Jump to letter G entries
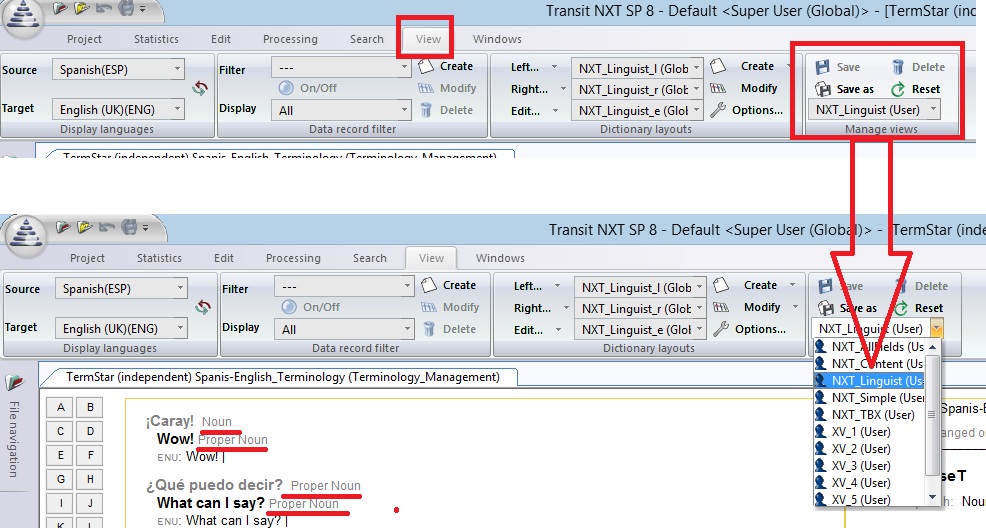This screenshot has height=530, width=986. pos(60,479)
